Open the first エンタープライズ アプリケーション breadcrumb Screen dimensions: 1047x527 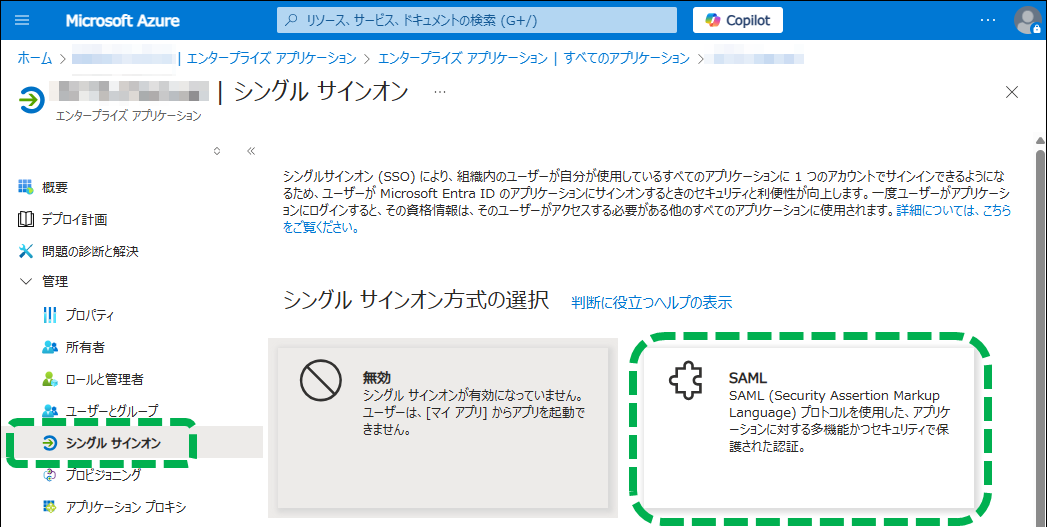[x=272, y=58]
